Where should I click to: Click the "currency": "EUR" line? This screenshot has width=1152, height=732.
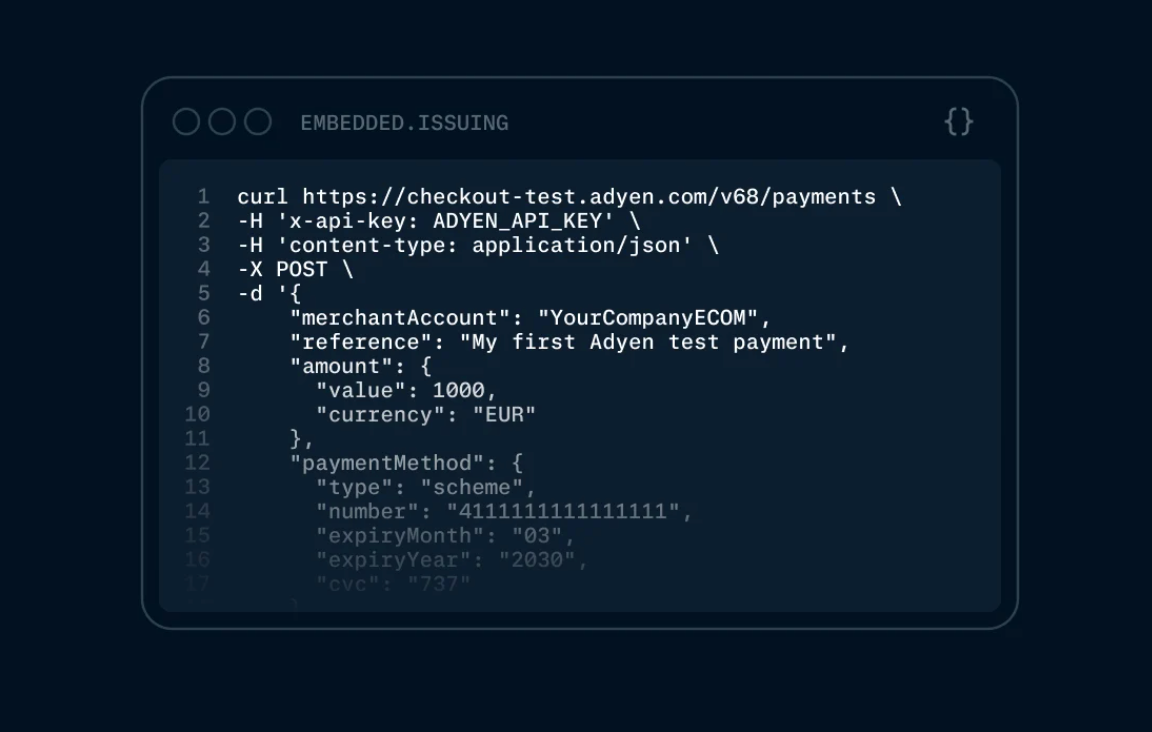click(x=425, y=415)
